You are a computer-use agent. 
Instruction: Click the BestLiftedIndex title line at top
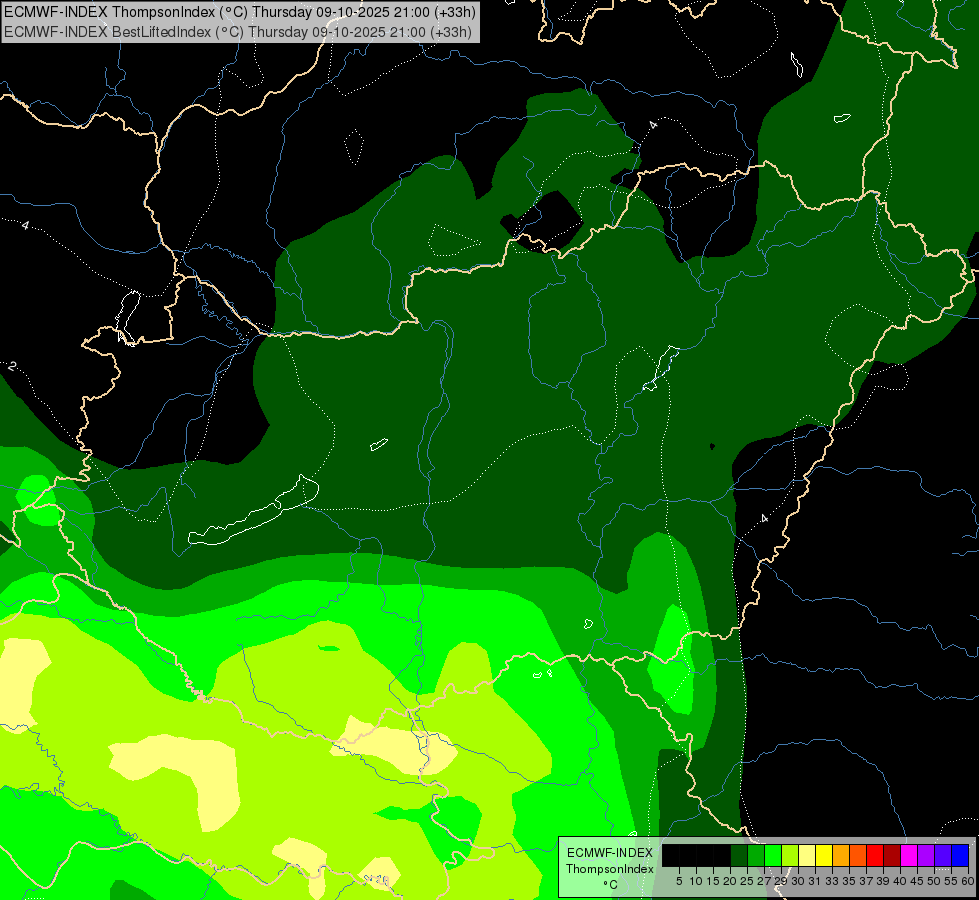[238, 32]
